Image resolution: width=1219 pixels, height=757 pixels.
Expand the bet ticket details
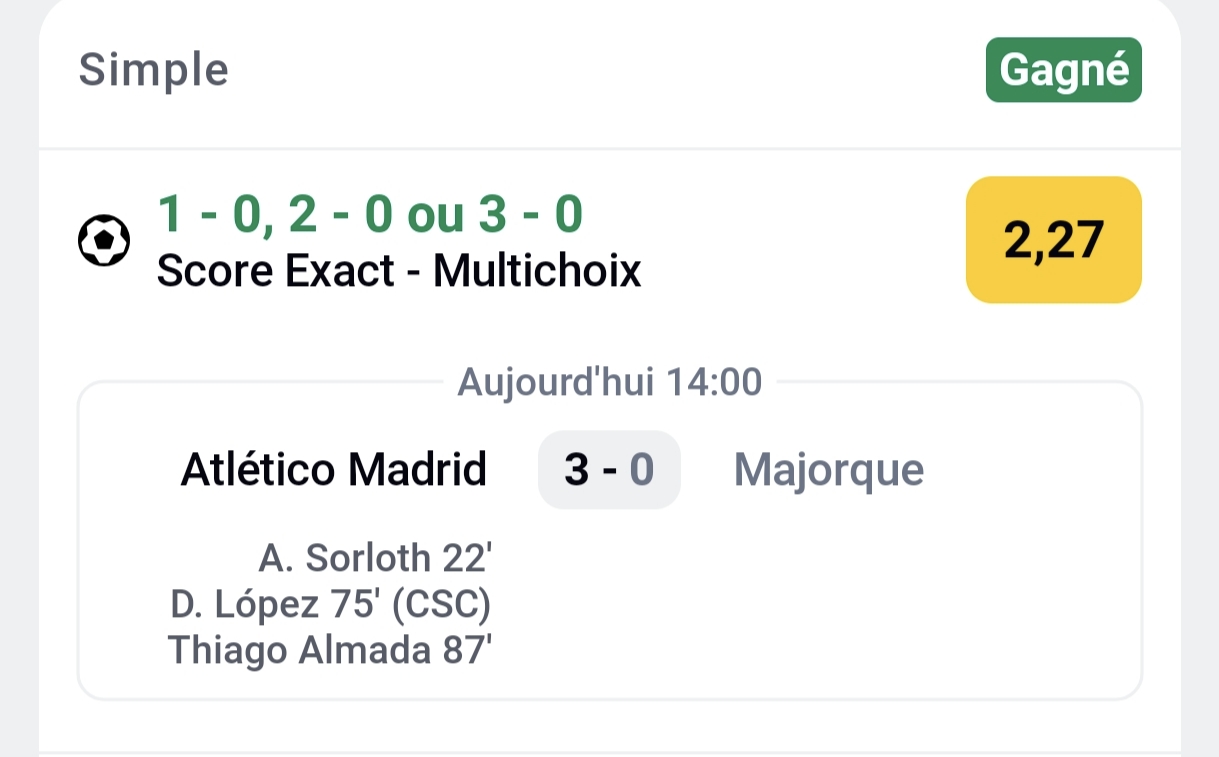(608, 240)
